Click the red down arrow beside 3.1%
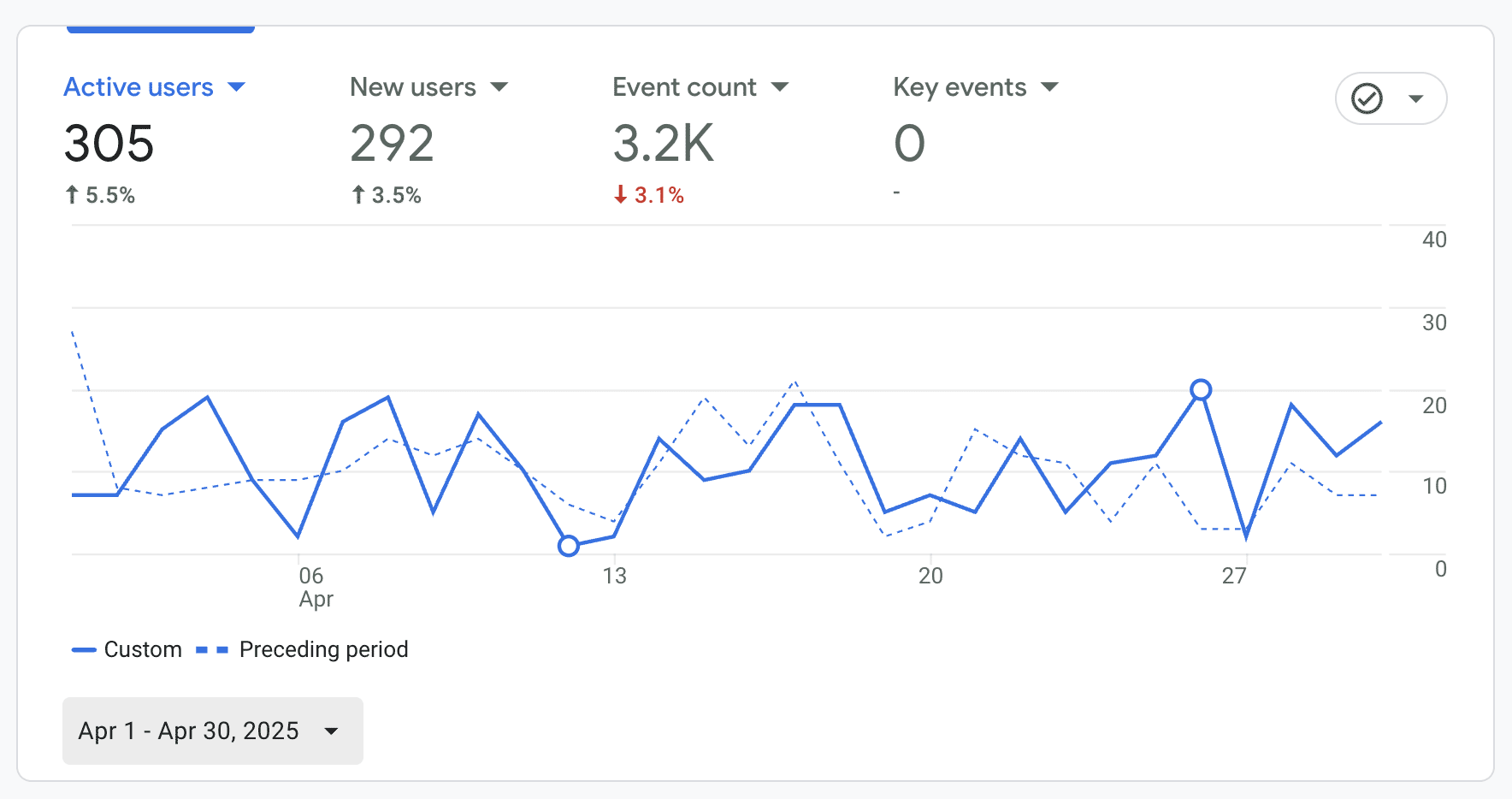 [x=621, y=195]
